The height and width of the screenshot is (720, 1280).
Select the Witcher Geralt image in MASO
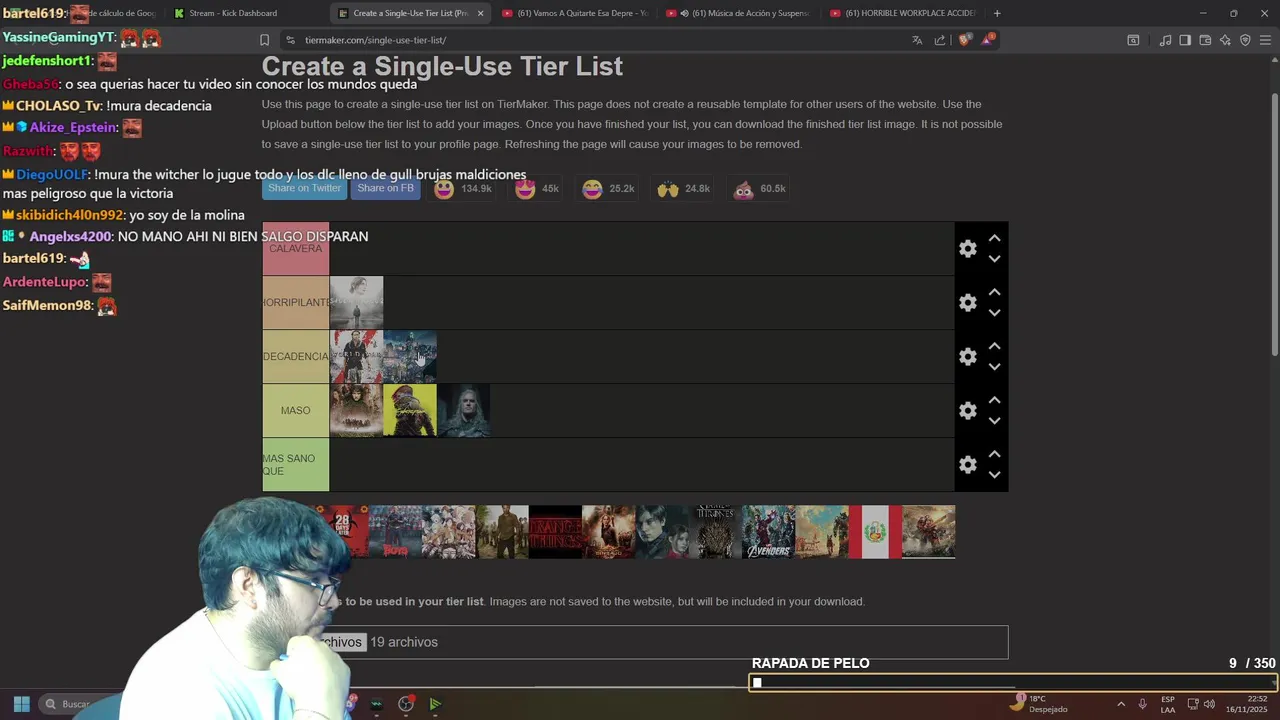(x=463, y=411)
